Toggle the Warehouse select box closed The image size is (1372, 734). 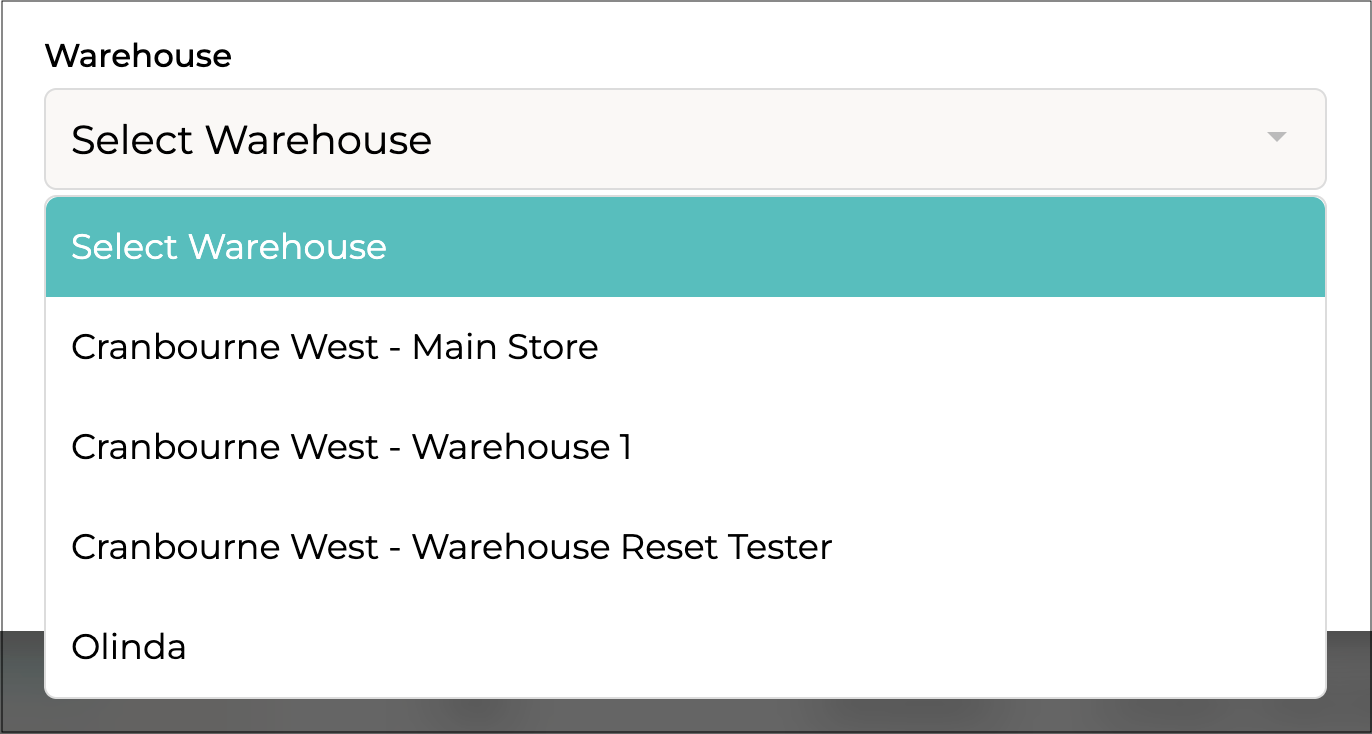click(685, 139)
